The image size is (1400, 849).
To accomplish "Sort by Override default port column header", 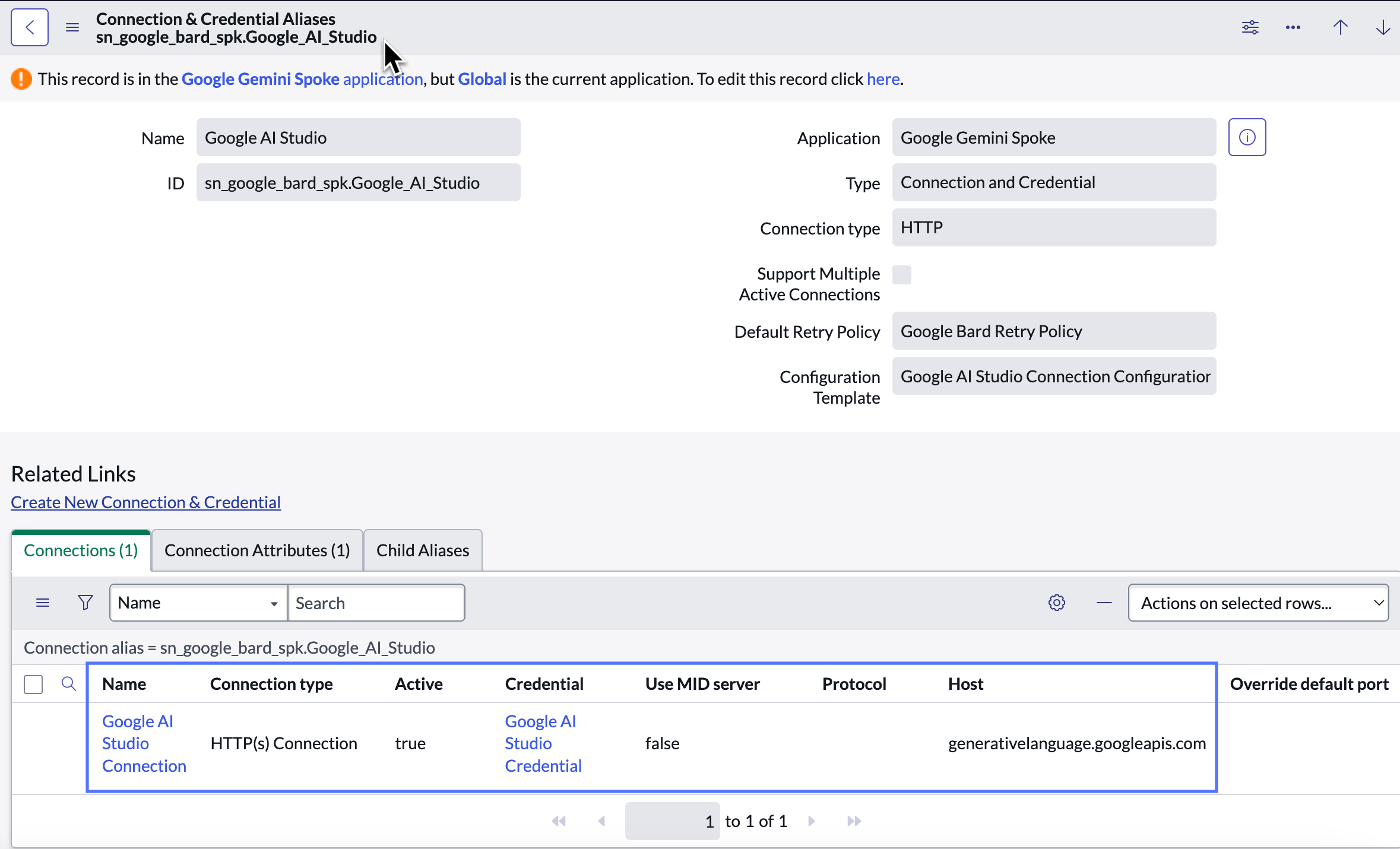I will 1309,684.
